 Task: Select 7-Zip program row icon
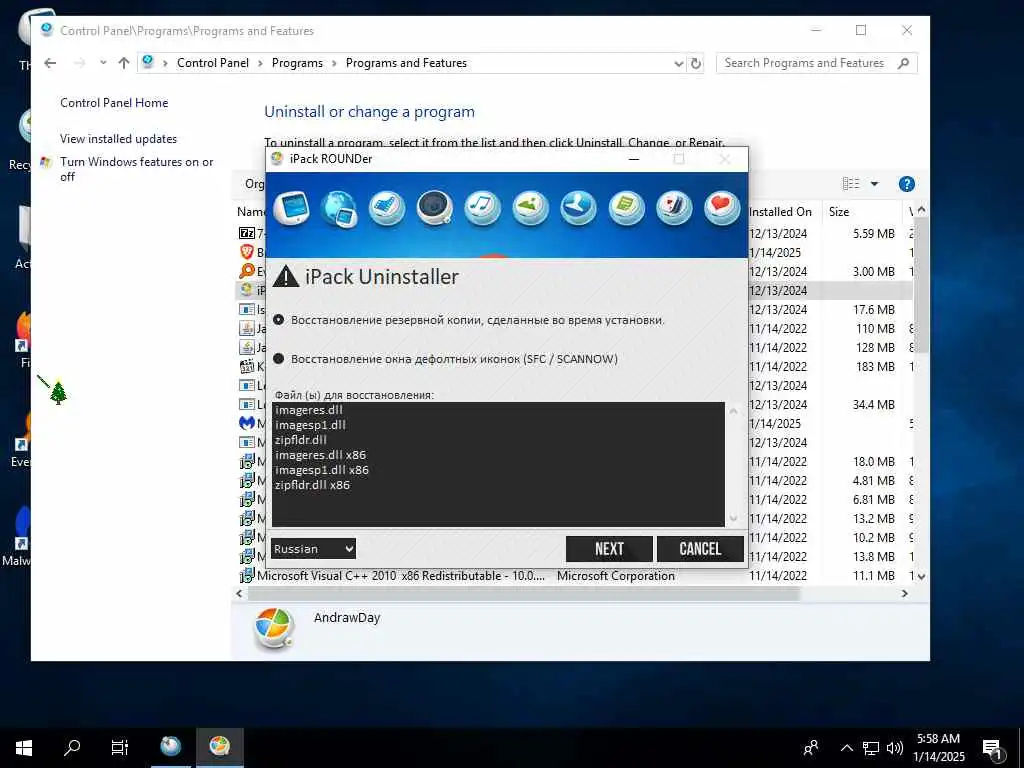pyautogui.click(x=247, y=233)
